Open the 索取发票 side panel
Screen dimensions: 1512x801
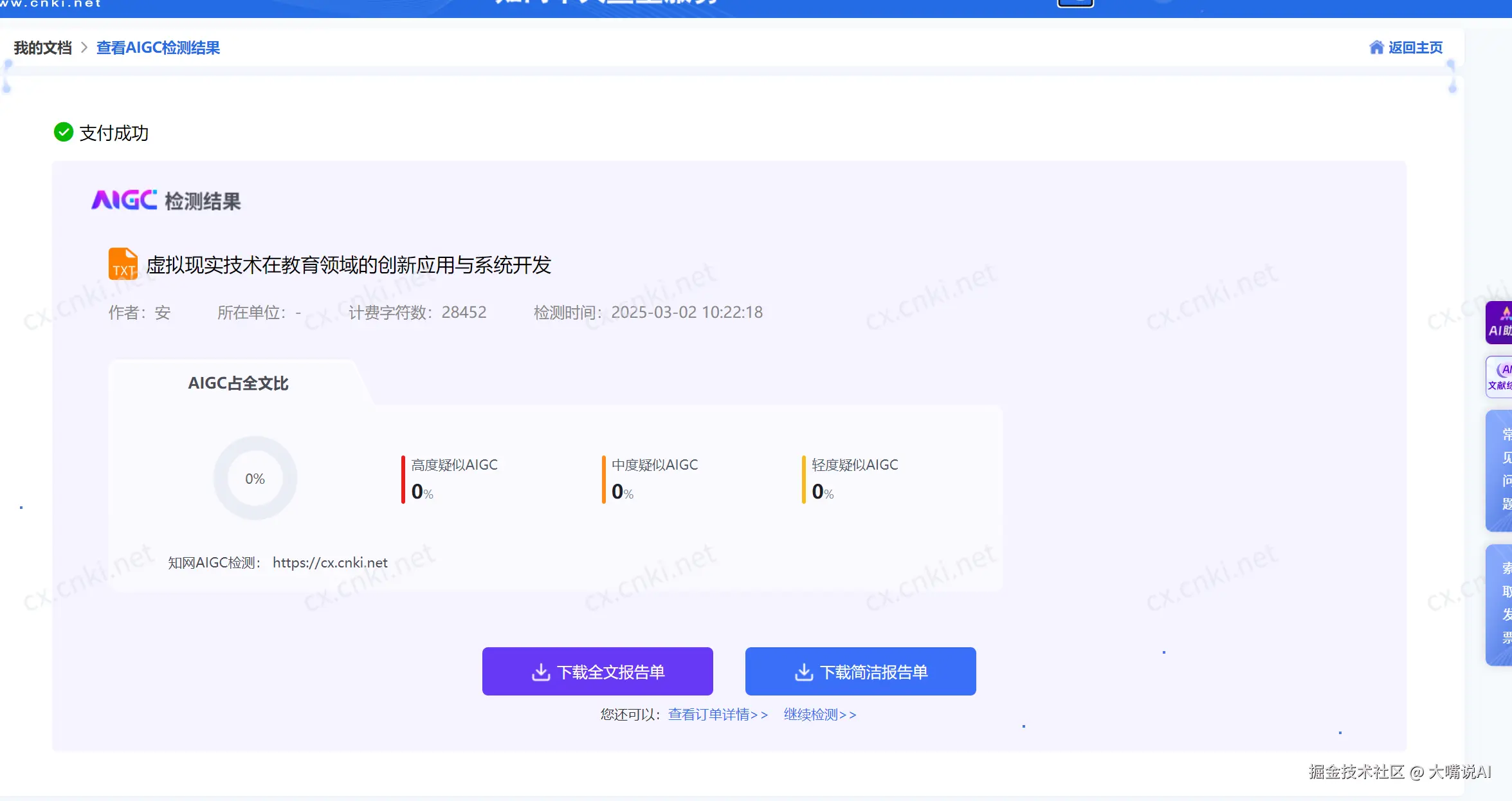click(1500, 604)
